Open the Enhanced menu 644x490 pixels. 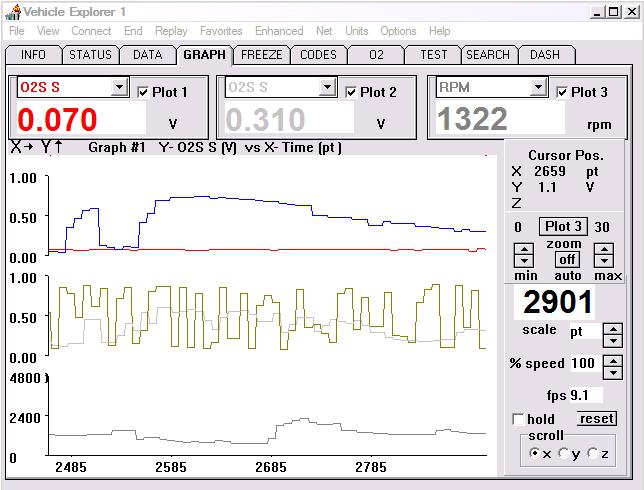[x=279, y=31]
